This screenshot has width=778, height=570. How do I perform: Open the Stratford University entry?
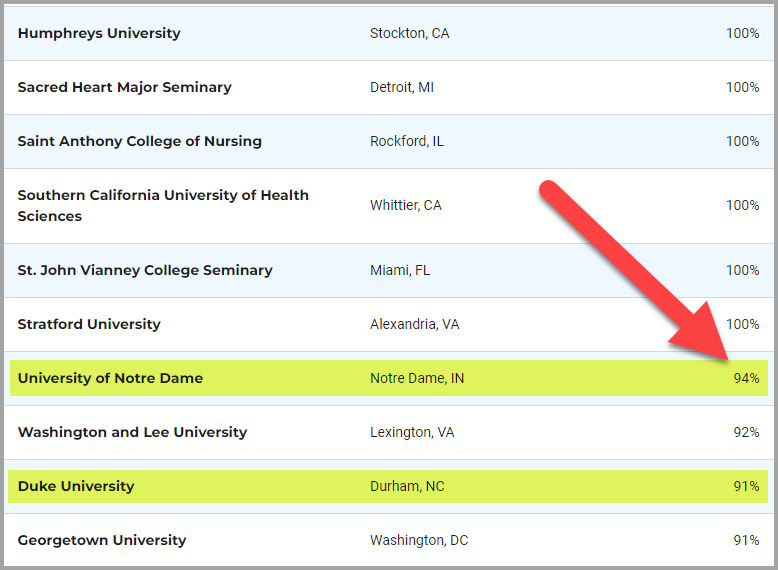click(89, 324)
